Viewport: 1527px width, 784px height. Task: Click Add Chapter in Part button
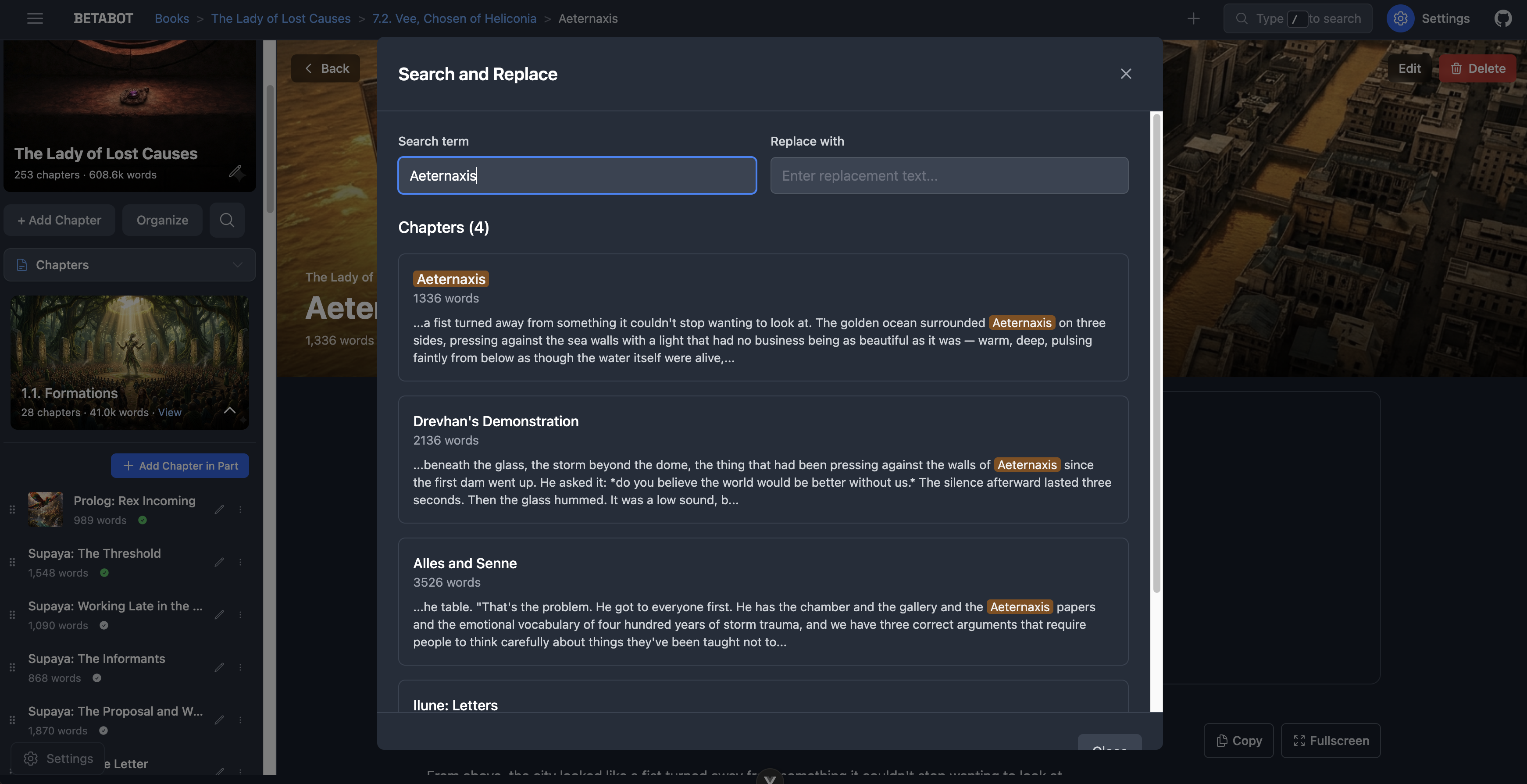(x=180, y=465)
